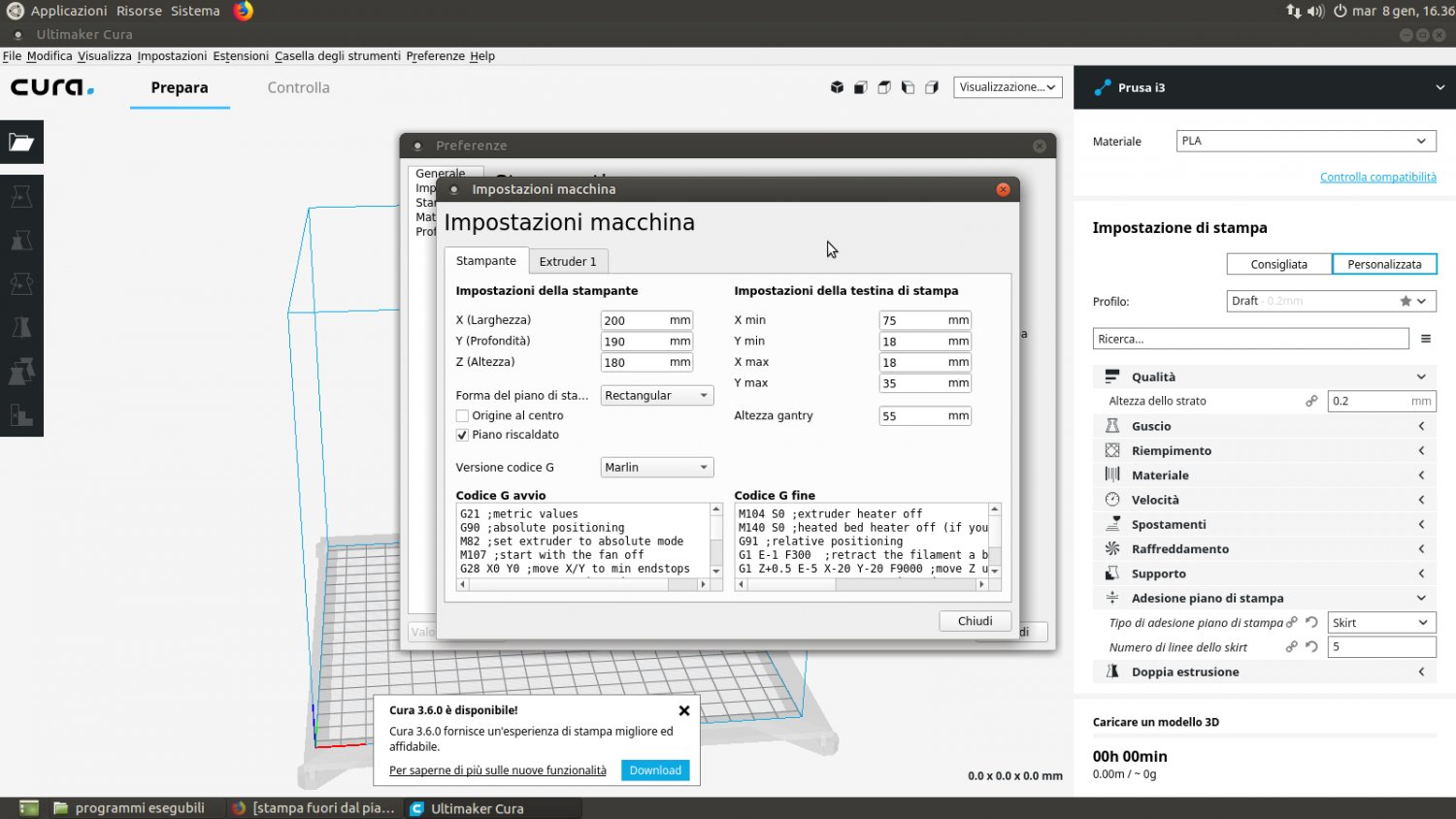This screenshot has width=1456, height=819.
Task: Select the 3D perspective view cube icon
Action: coord(837,87)
